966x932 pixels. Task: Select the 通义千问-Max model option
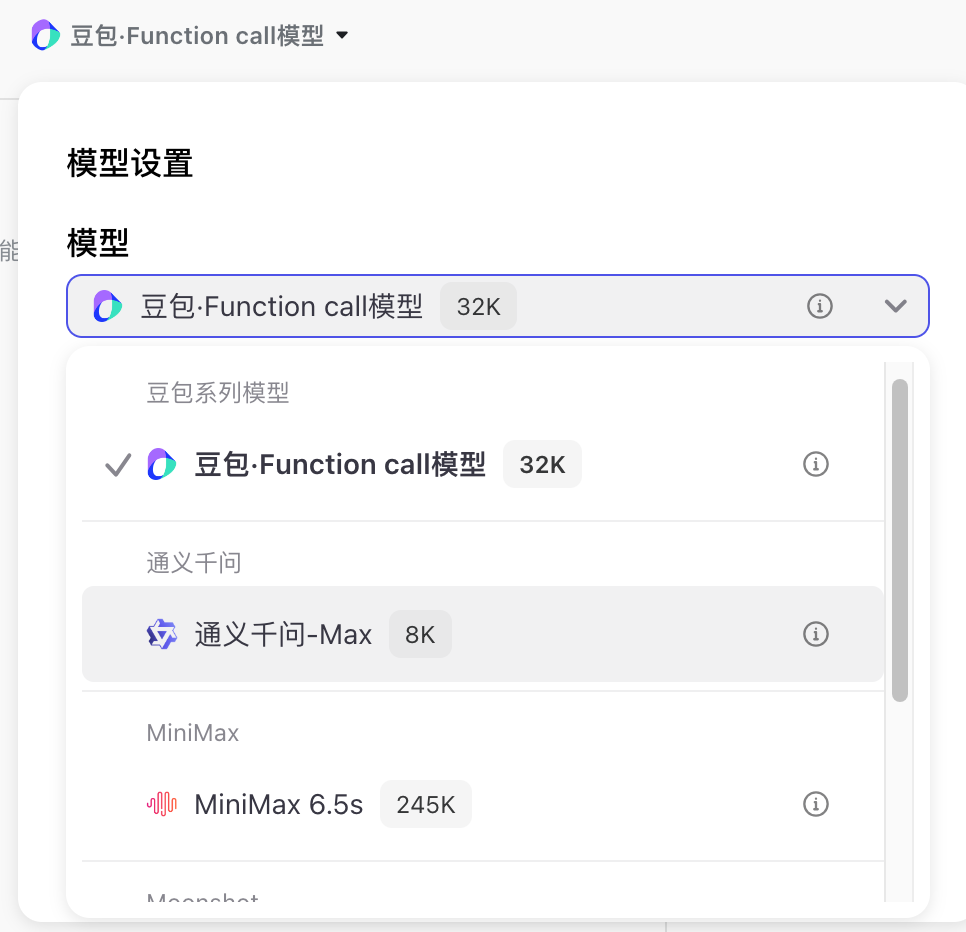pos(283,635)
